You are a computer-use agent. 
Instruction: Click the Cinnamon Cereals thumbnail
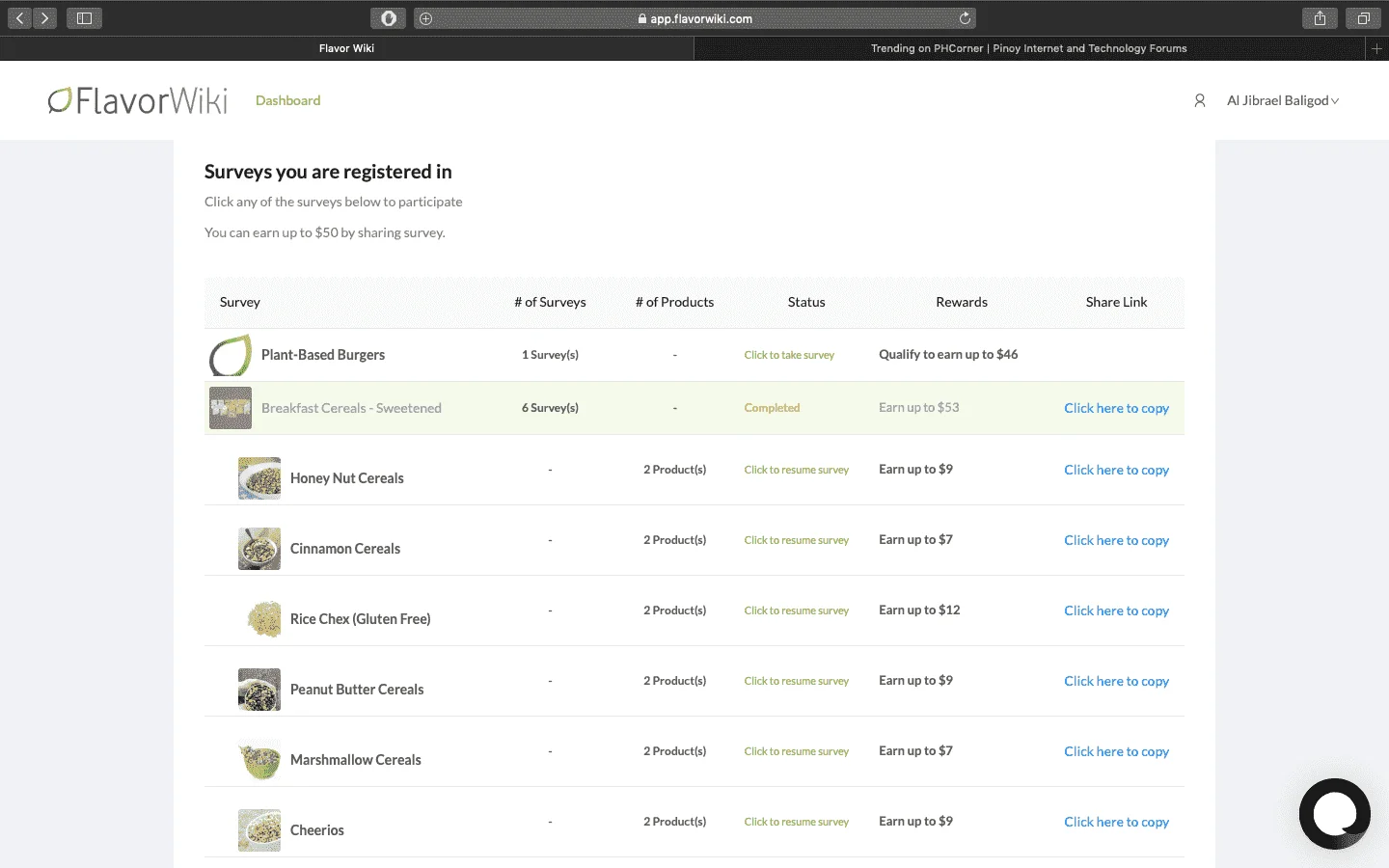259,549
